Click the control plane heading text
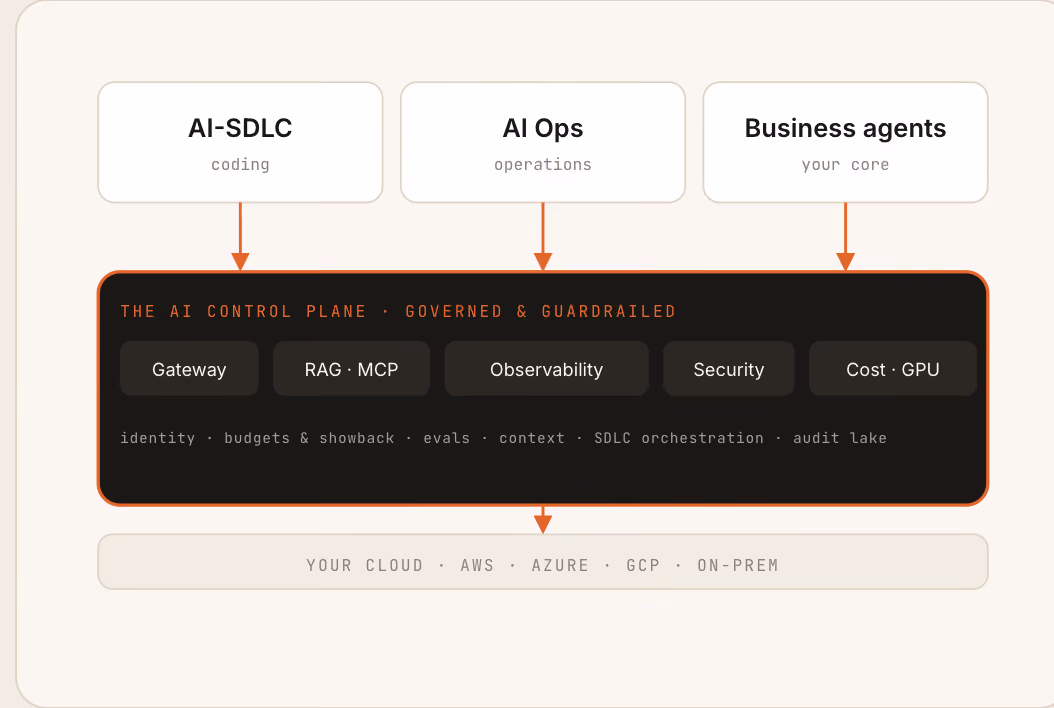The height and width of the screenshot is (708, 1054). [x=398, y=311]
